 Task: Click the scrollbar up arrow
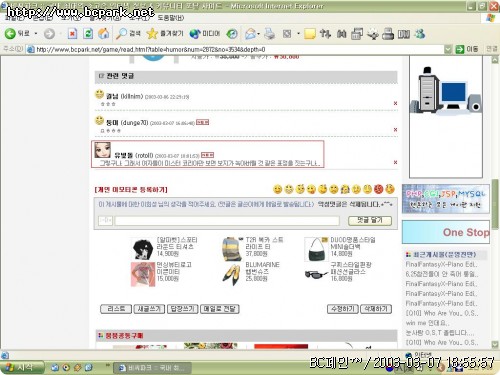(495, 60)
